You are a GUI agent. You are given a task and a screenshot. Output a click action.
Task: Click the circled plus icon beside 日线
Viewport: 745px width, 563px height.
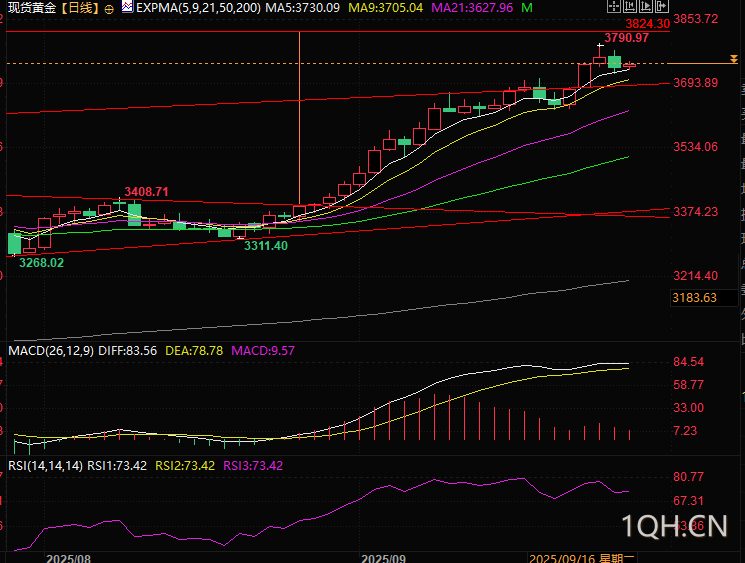point(108,8)
